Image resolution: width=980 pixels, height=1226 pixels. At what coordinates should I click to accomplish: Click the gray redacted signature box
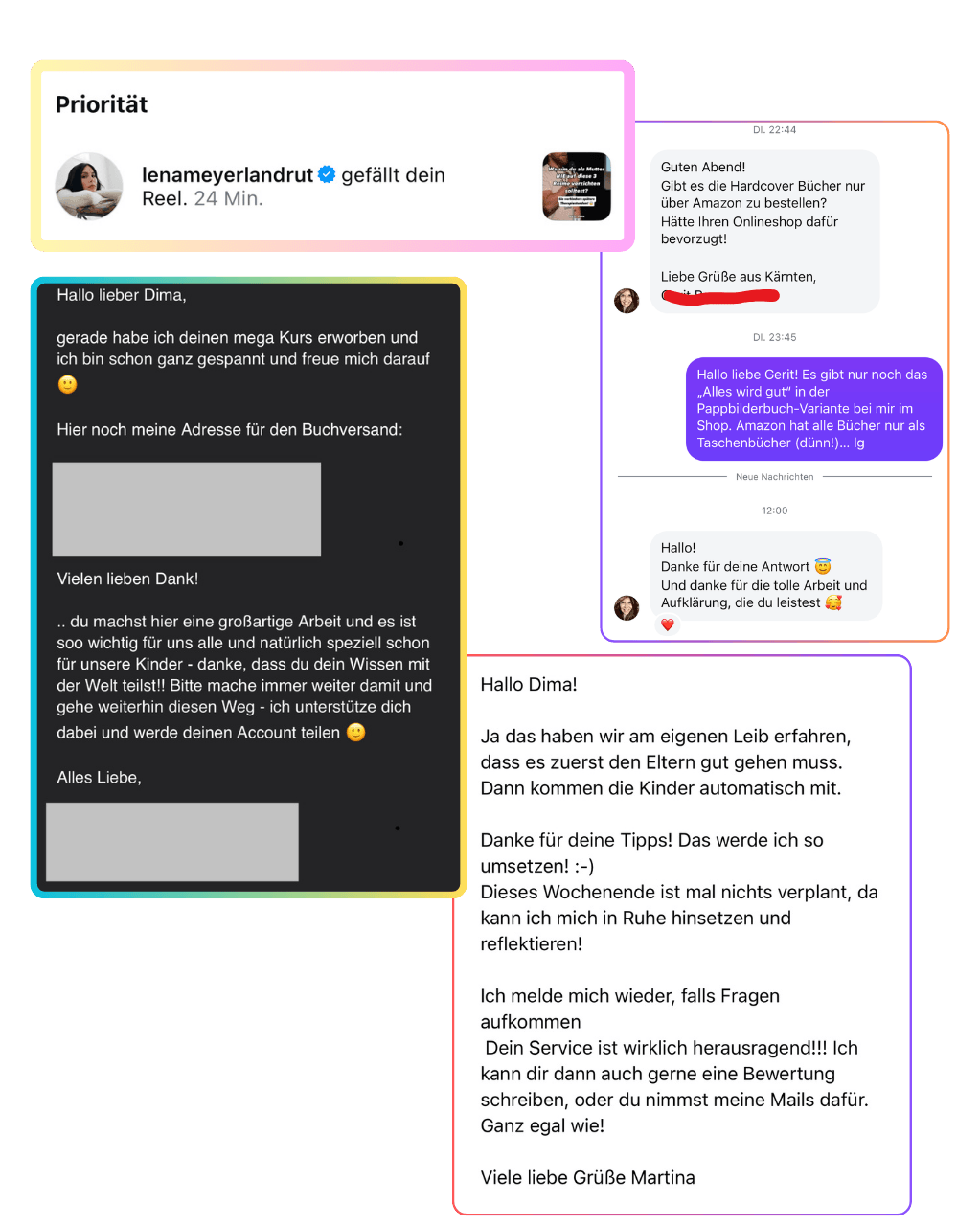click(172, 842)
